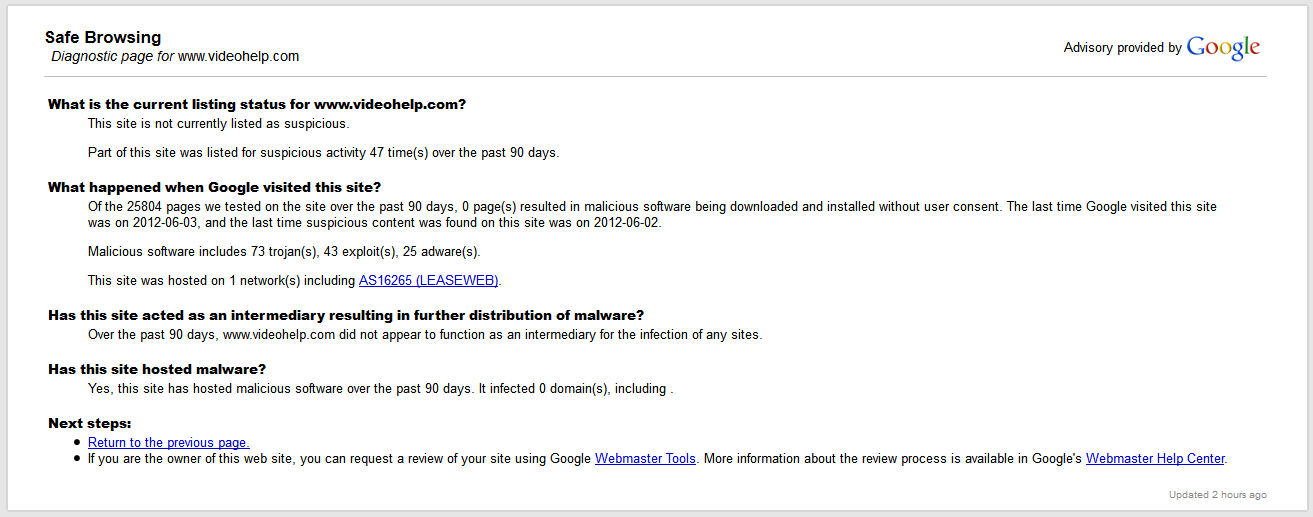Open the Webmaster Help Center link

tap(1155, 459)
